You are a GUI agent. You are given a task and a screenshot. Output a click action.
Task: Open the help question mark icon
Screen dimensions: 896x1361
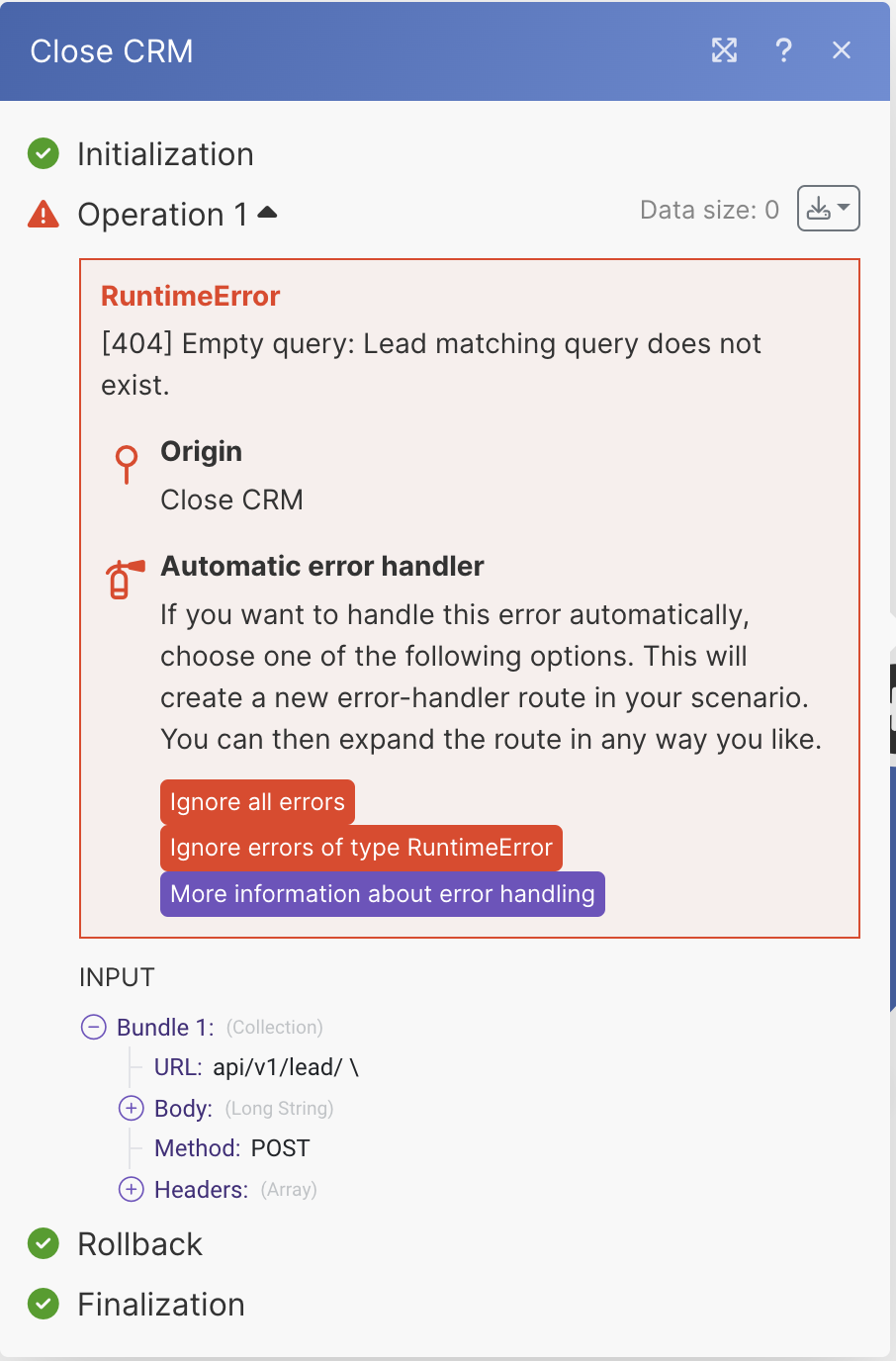[783, 50]
